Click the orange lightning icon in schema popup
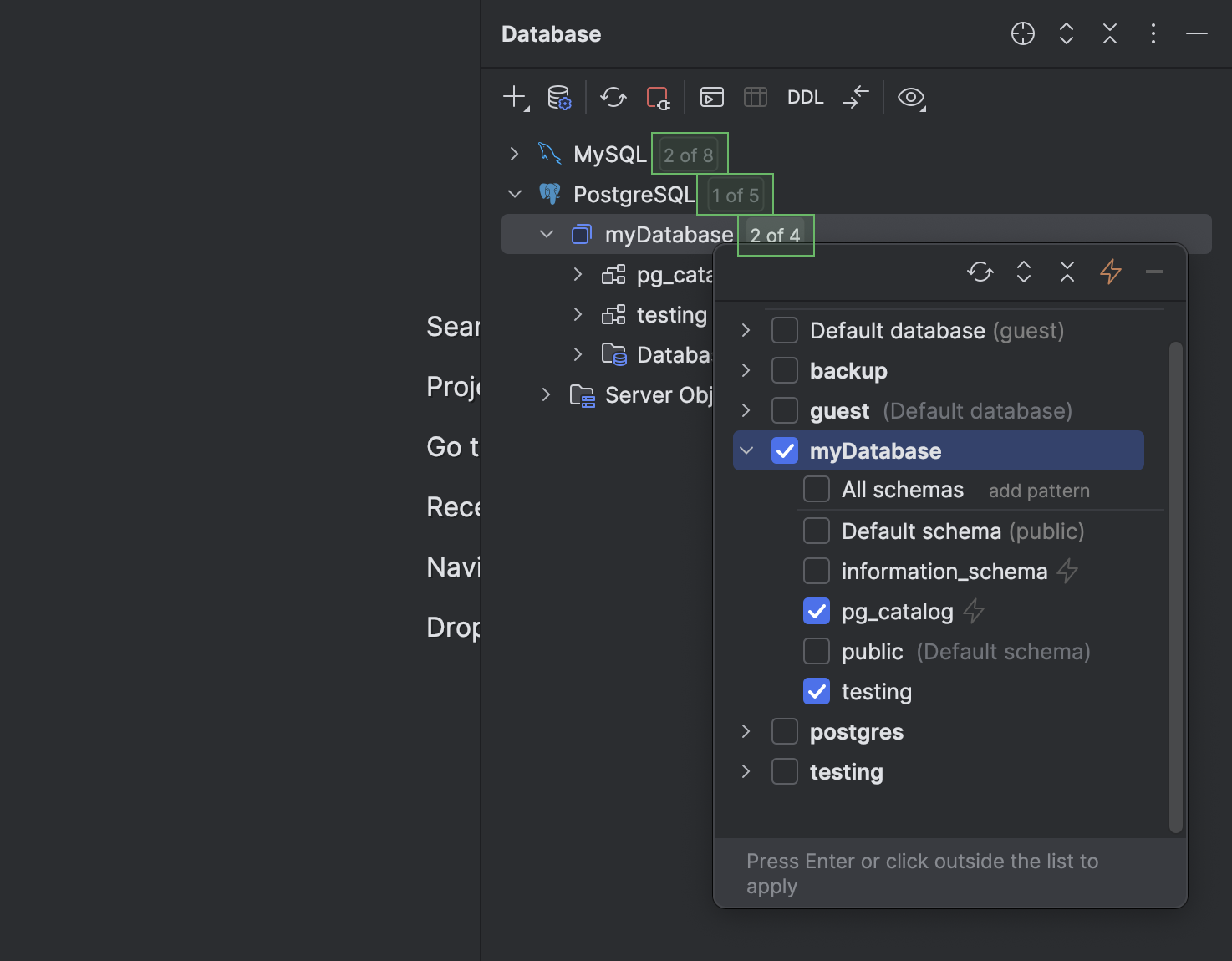The width and height of the screenshot is (1232, 961). tap(1110, 272)
